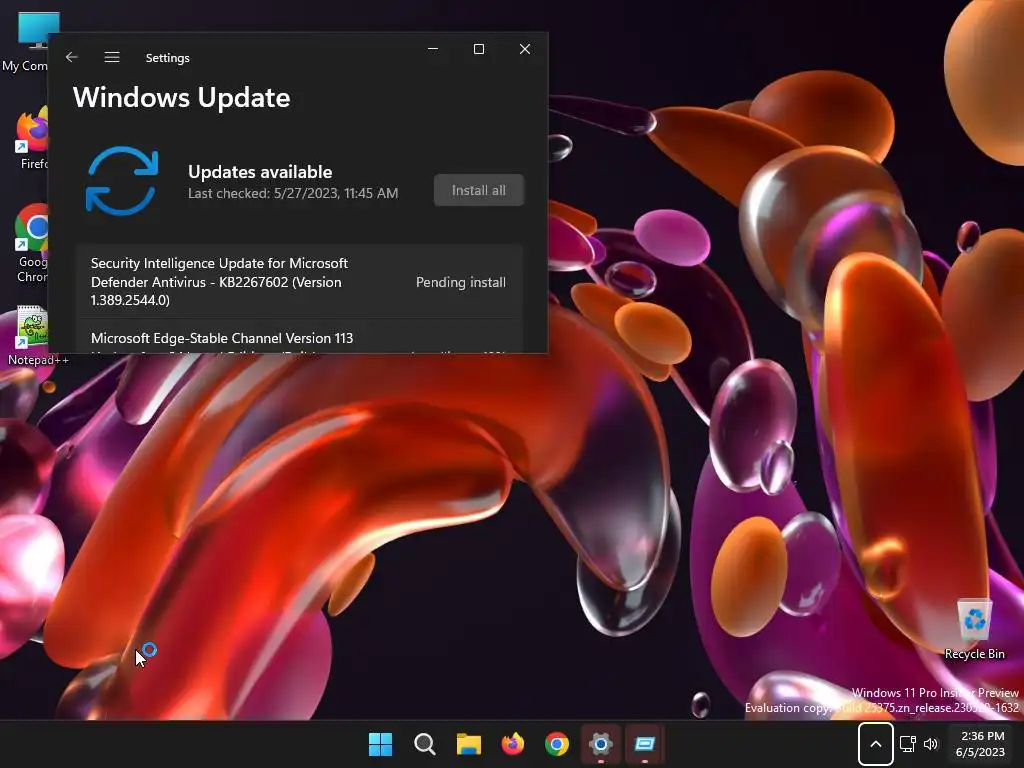The height and width of the screenshot is (768, 1024).
Task: Select Microsoft Edge-Stable Channel Version 113 update
Action: tap(300, 337)
